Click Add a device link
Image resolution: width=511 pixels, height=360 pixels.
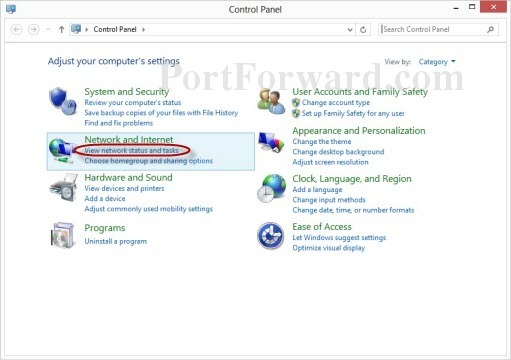pos(105,199)
